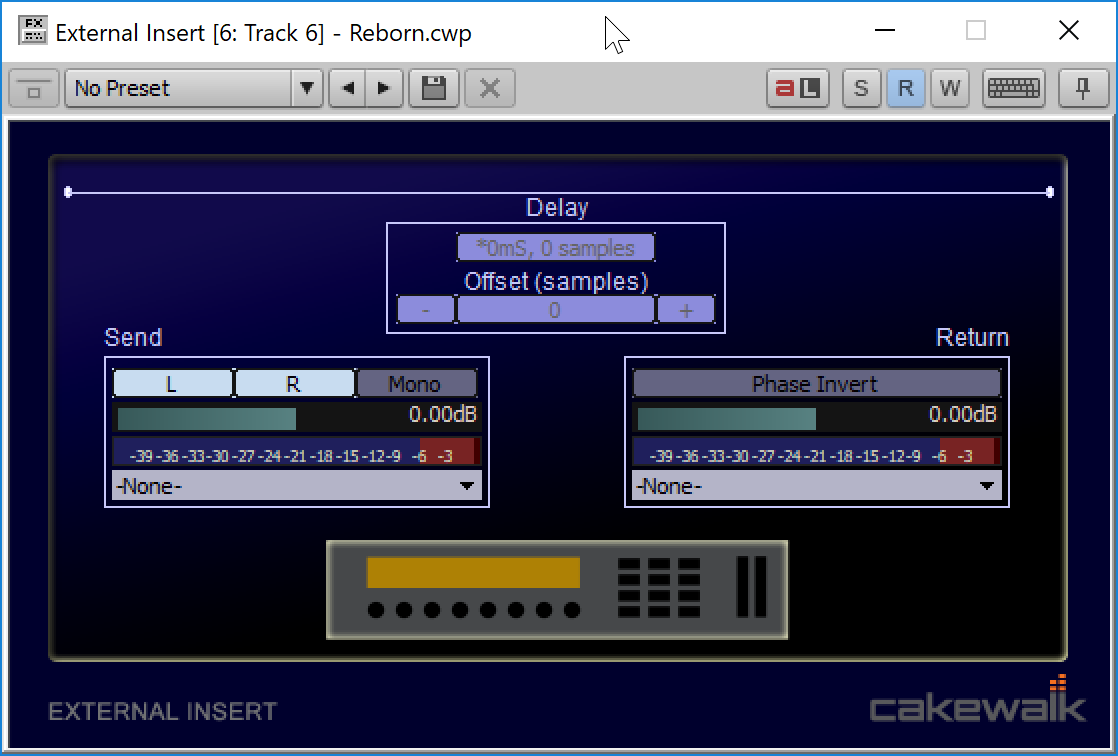Screen dimensions: 1118x756
Task: Expand the Send port -None- dropdown
Action: (297, 486)
